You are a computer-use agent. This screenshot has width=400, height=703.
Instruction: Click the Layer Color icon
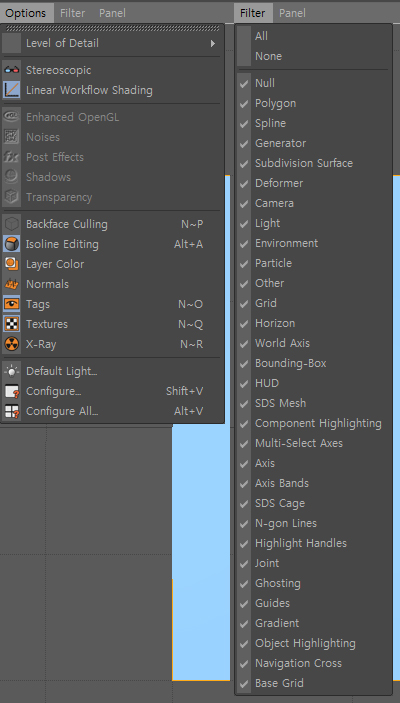coord(11,264)
